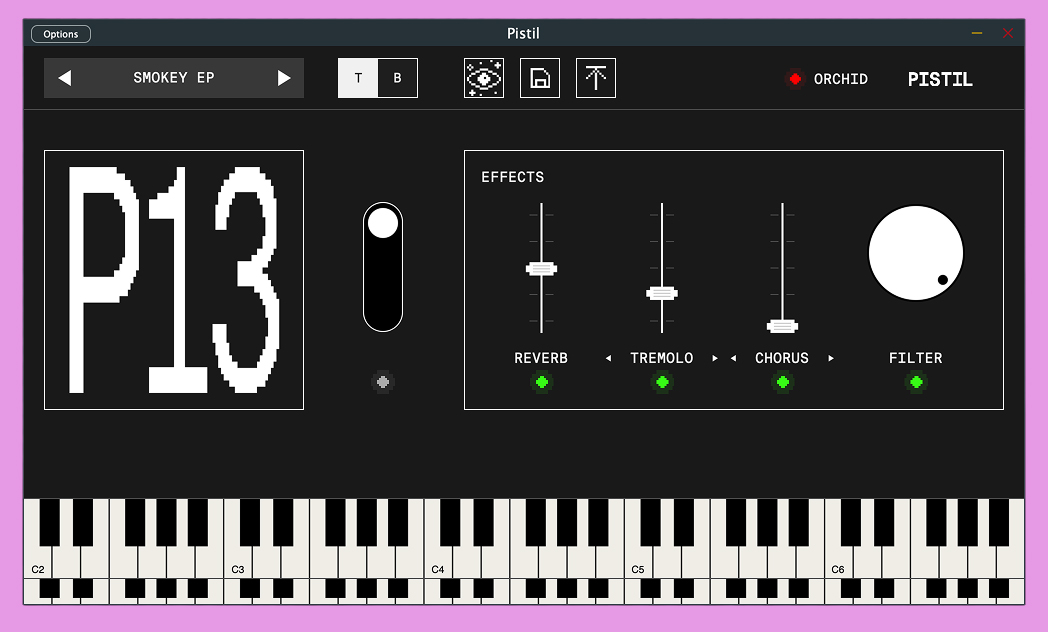The image size is (1048, 632).
Task: Flip the vertical pill toggle switch
Action: point(383,267)
